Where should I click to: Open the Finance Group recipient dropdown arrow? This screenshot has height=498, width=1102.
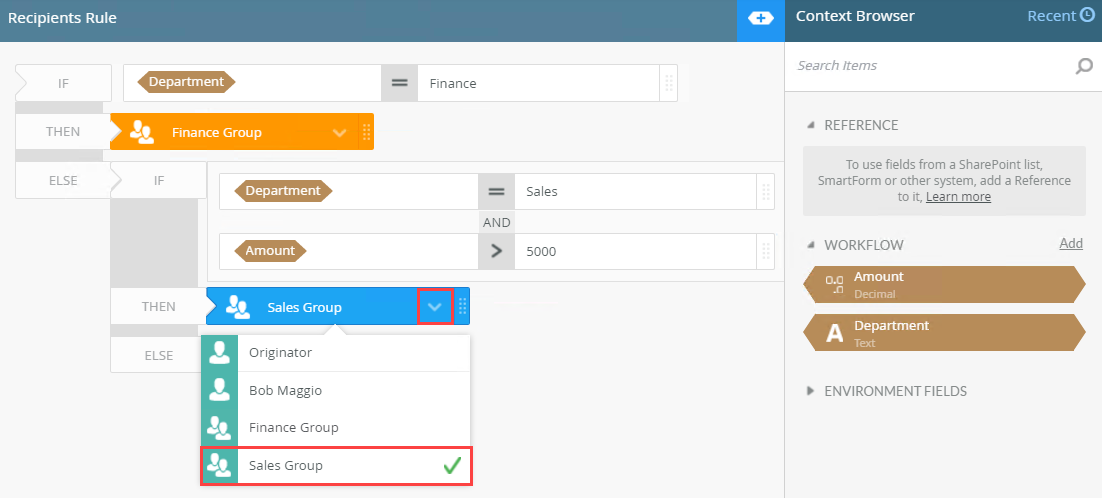[339, 132]
